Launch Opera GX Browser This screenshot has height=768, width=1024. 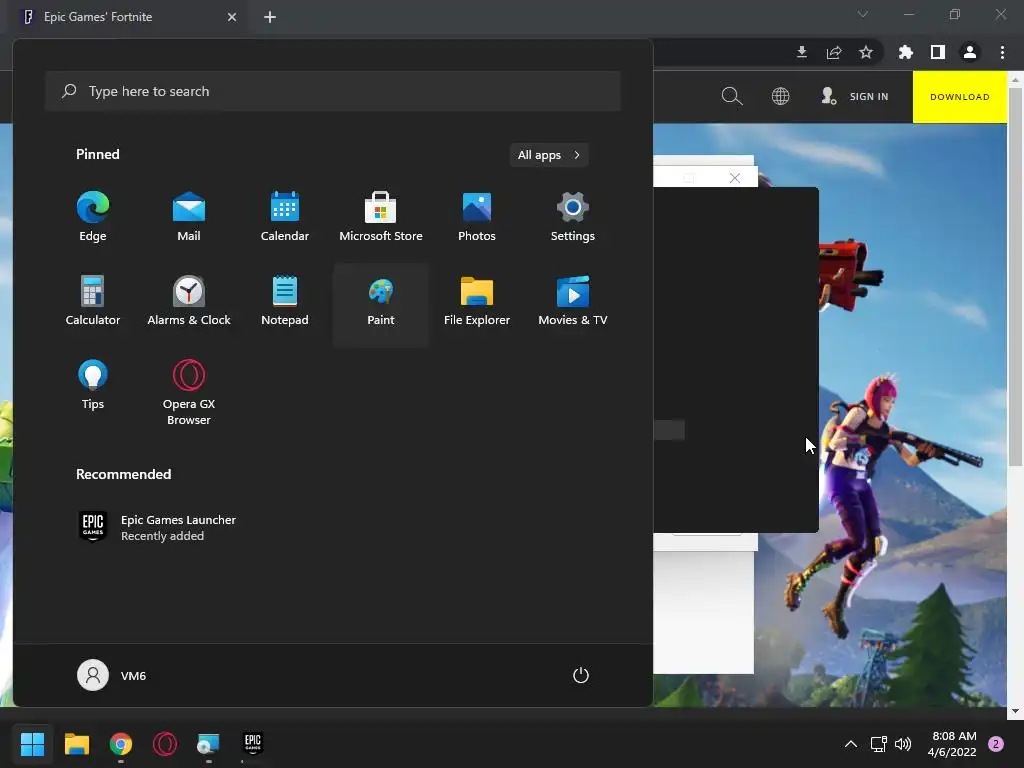click(x=189, y=392)
